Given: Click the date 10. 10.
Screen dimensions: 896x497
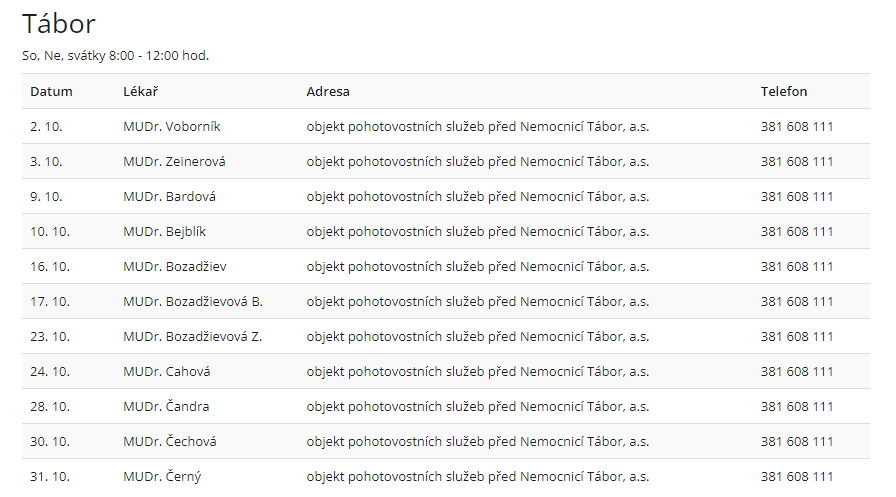Looking at the screenshot, I should (50, 232).
